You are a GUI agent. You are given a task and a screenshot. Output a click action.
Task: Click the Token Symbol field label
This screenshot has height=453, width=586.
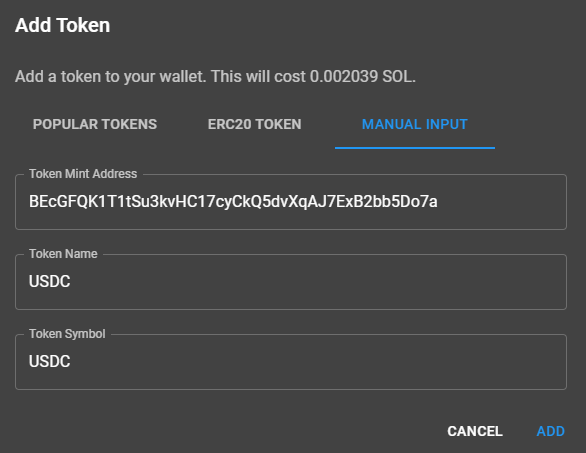(x=67, y=334)
